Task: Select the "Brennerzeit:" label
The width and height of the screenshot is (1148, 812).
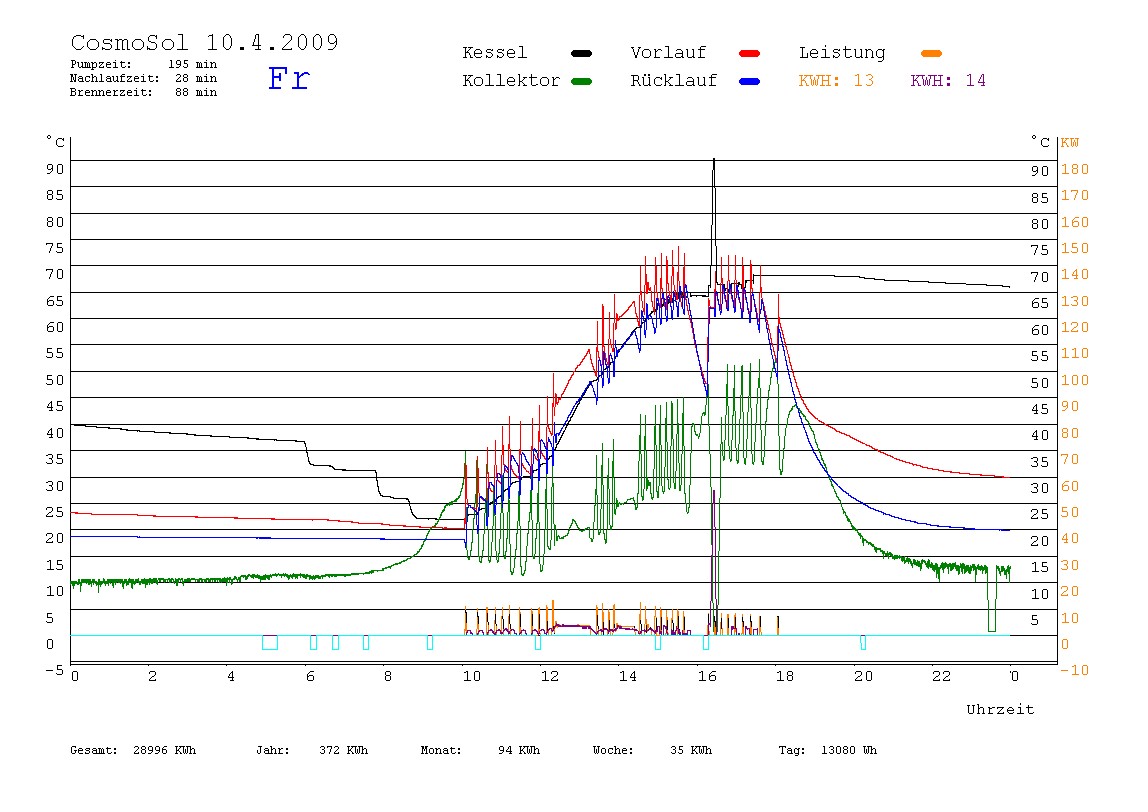Action: tap(111, 92)
